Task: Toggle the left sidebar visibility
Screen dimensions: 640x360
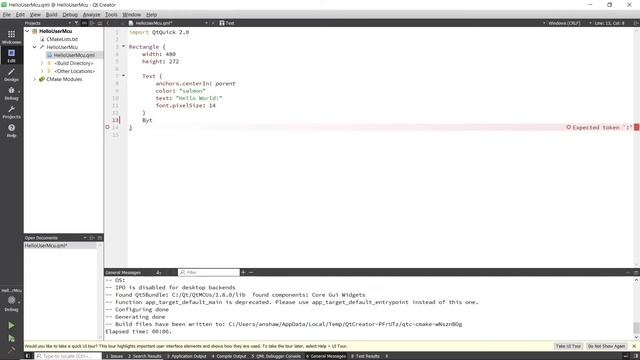Action: coord(28,356)
